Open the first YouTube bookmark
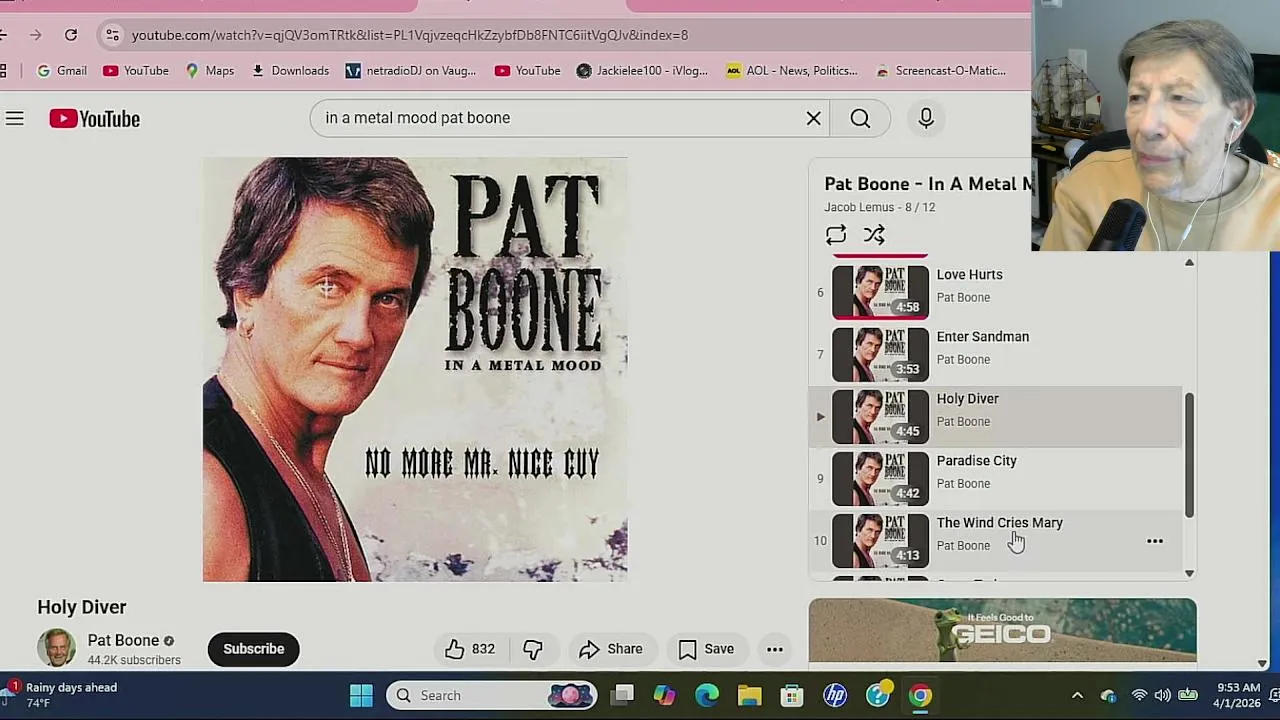The width and height of the screenshot is (1280, 720). (x=136, y=71)
